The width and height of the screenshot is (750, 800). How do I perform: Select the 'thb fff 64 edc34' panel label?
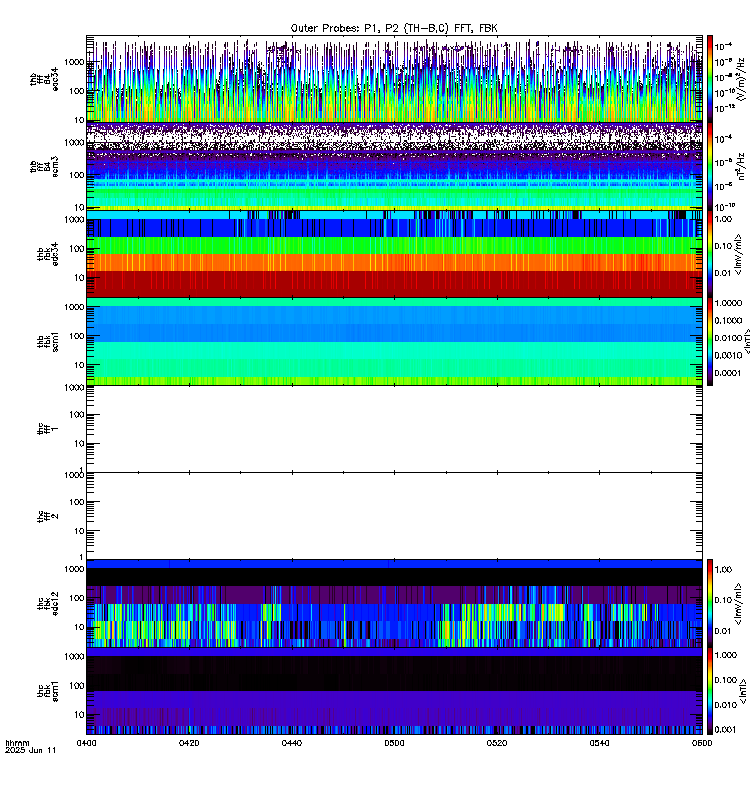pos(44,79)
